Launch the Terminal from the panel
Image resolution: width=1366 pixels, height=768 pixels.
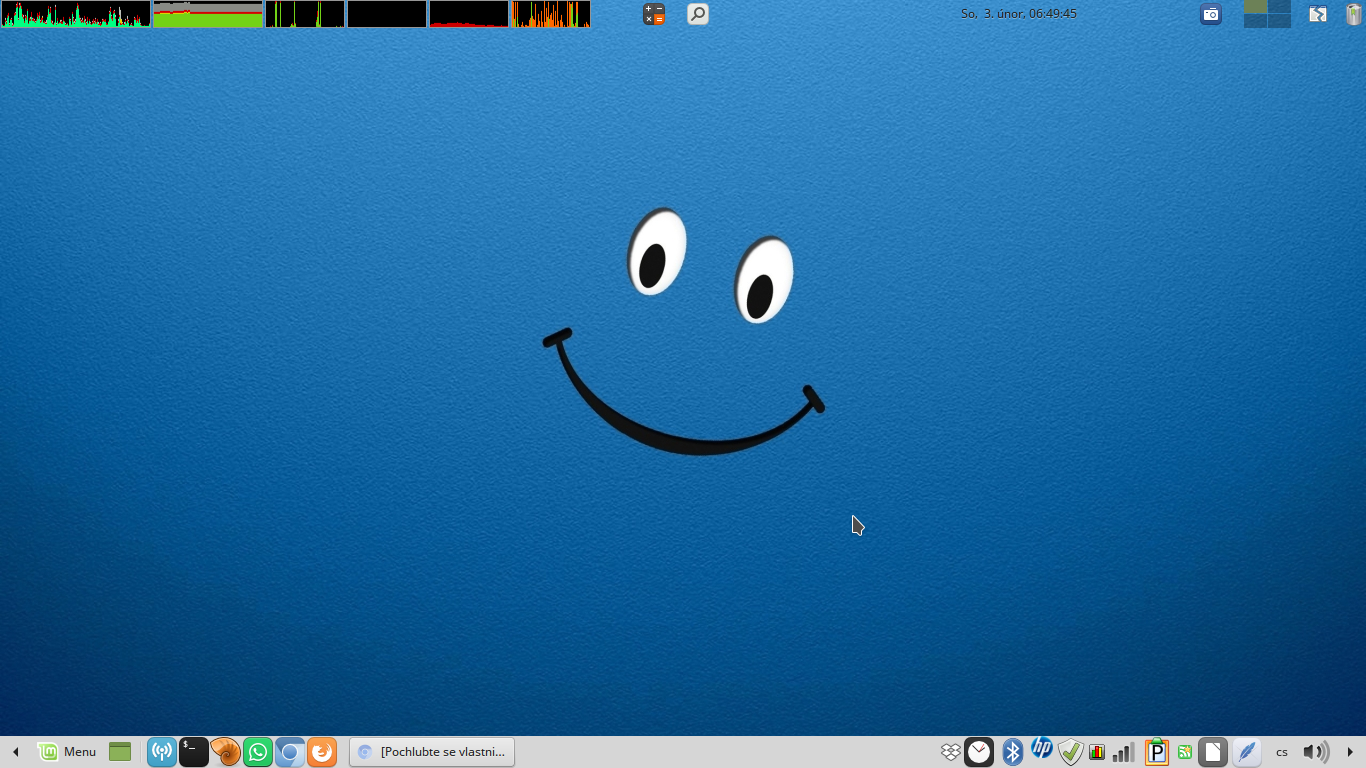tap(193, 752)
